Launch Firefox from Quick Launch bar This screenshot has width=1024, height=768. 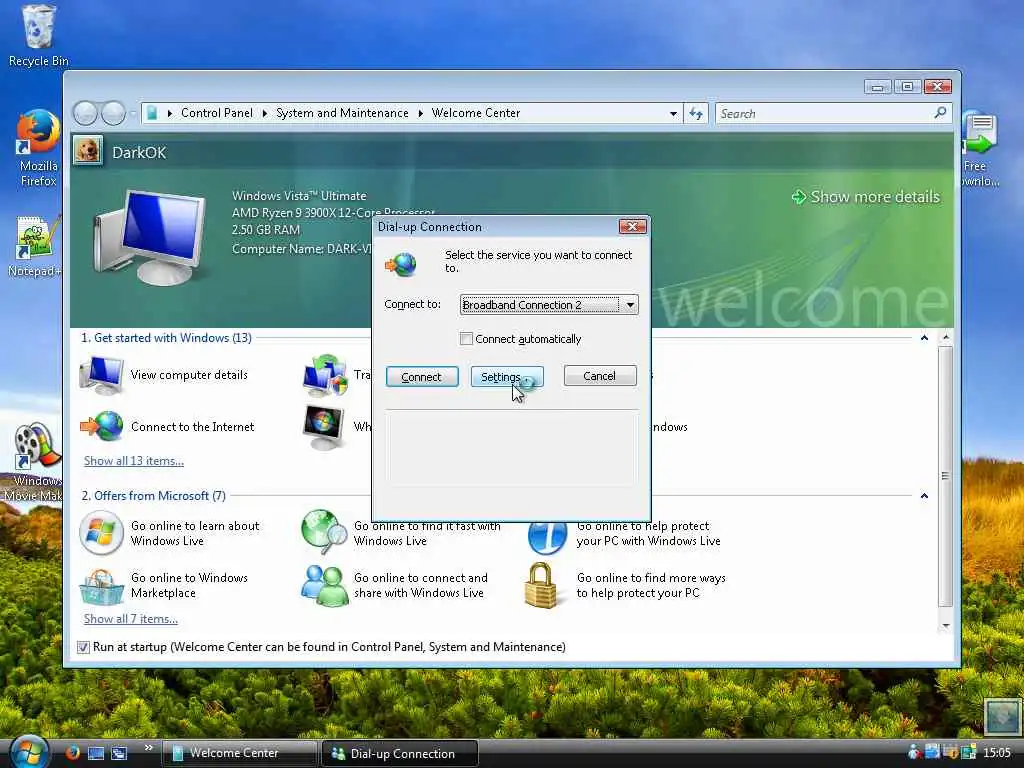click(72, 752)
